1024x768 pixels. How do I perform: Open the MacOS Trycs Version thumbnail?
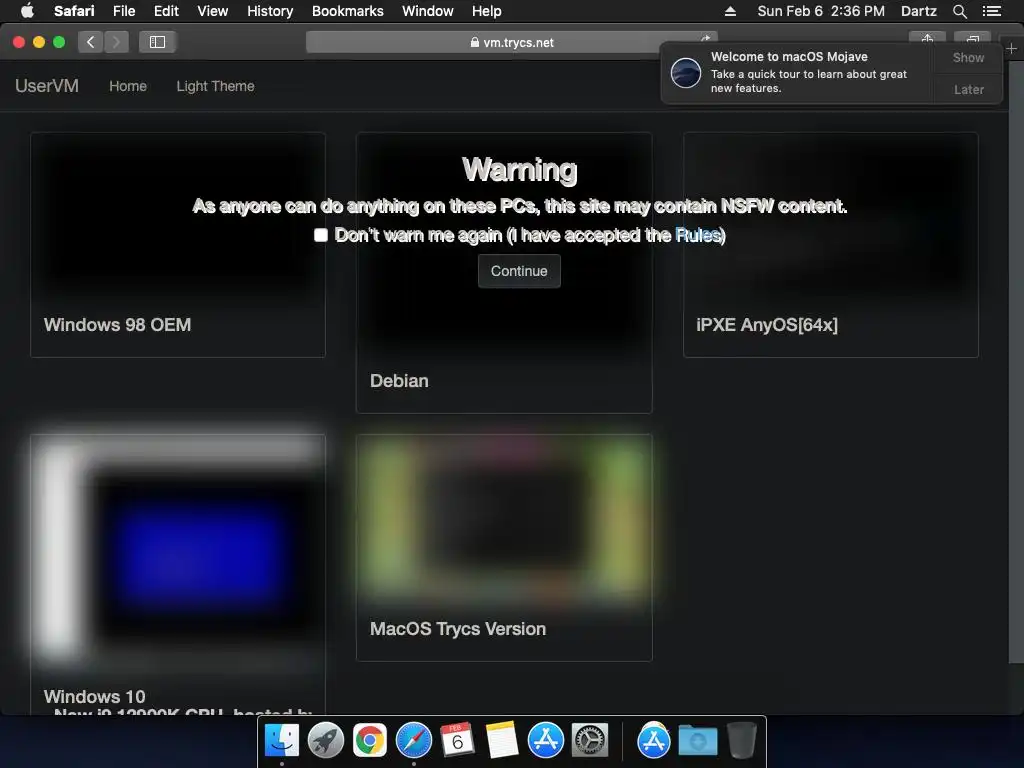tap(504, 519)
